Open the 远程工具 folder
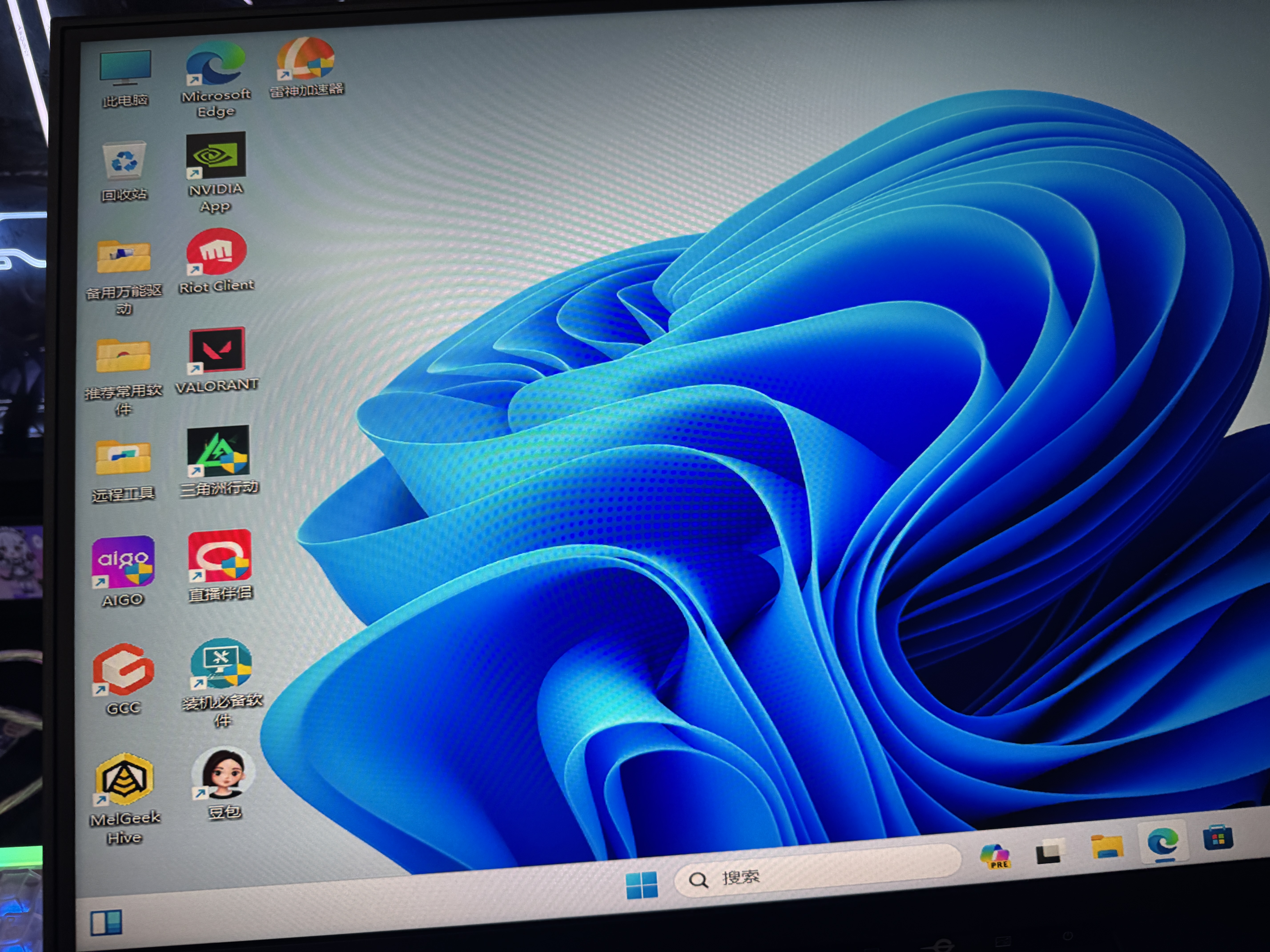 [x=123, y=471]
